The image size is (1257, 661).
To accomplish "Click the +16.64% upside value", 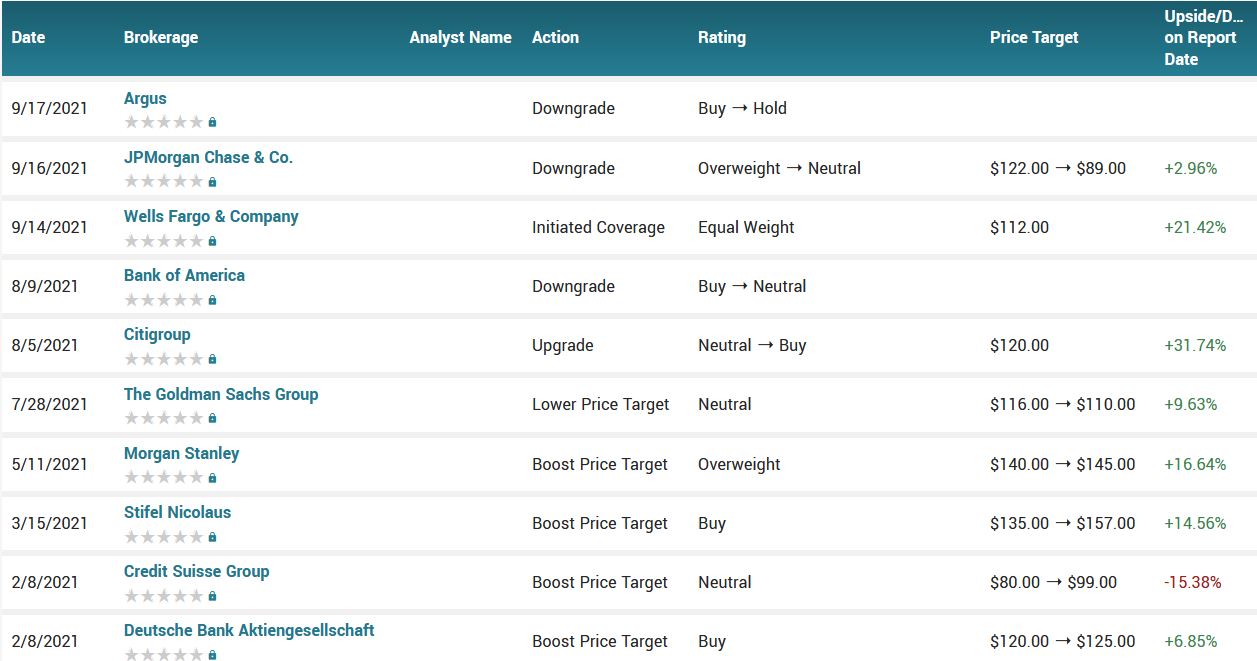I will [x=1195, y=464].
